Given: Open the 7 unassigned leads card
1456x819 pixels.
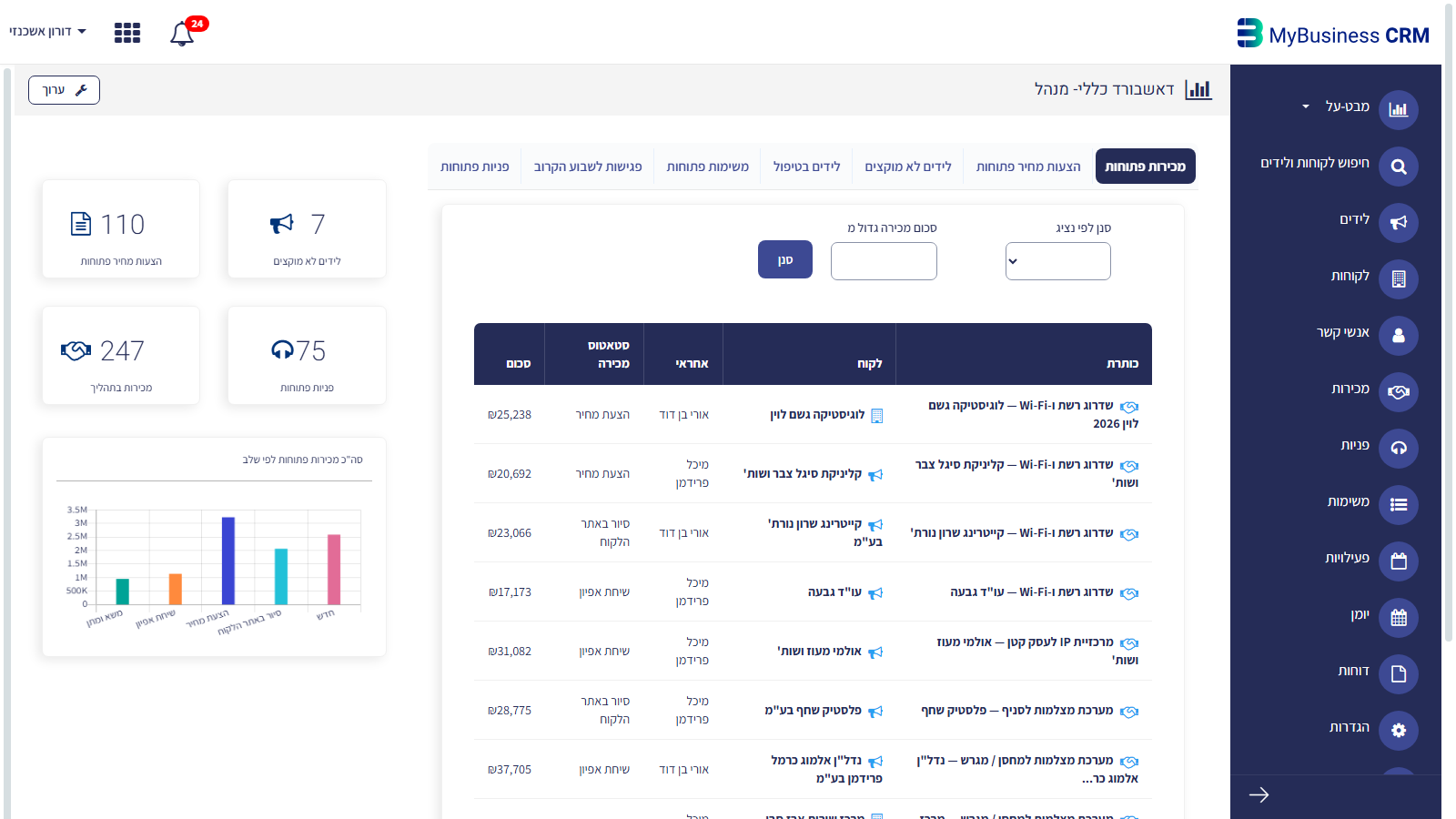Looking at the screenshot, I should [x=307, y=229].
